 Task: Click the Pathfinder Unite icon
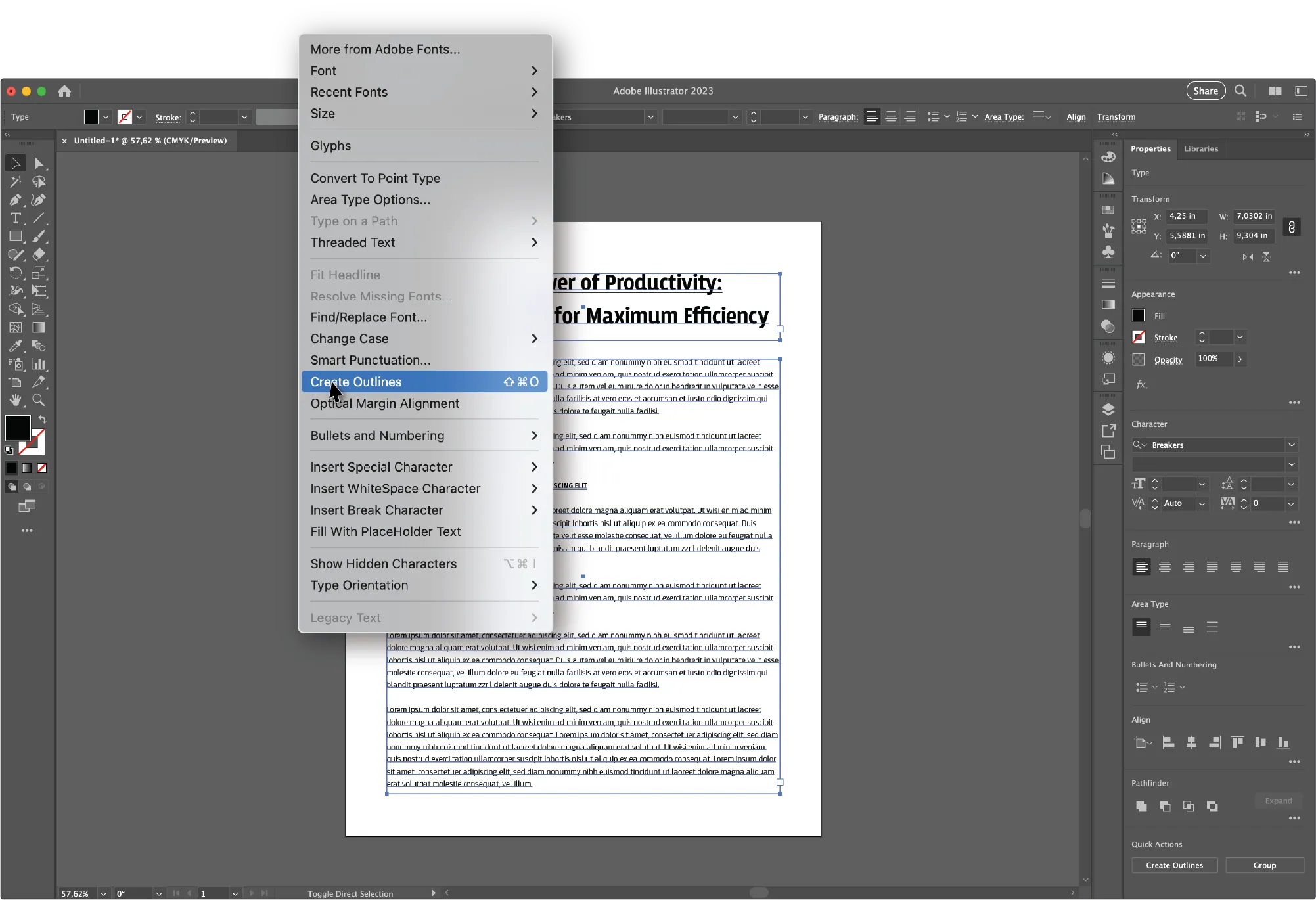pyautogui.click(x=1141, y=806)
